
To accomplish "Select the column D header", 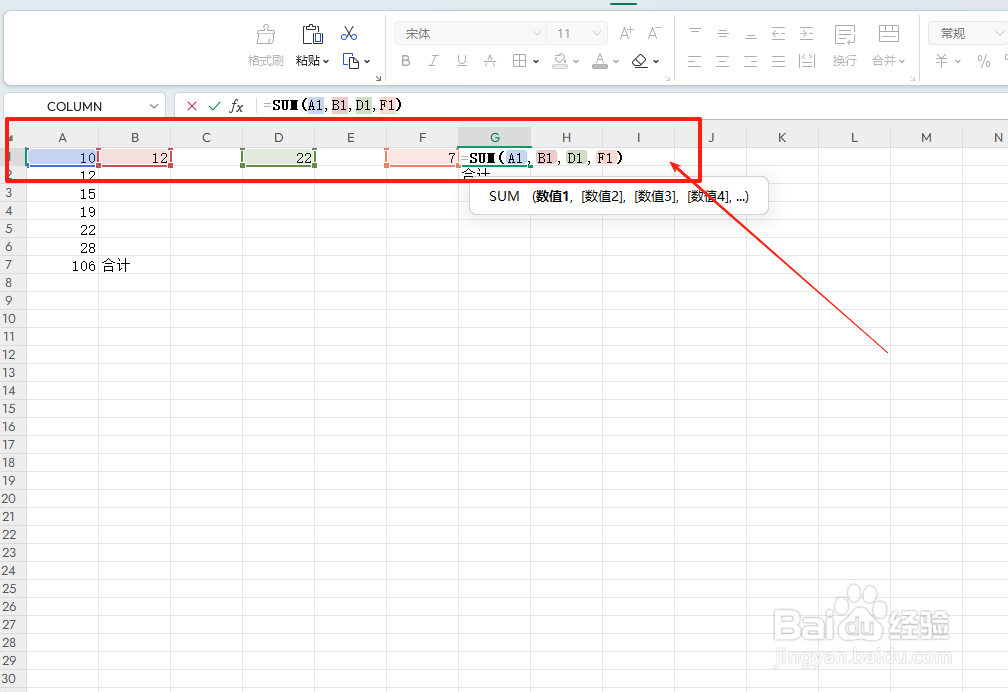I will coord(278,138).
